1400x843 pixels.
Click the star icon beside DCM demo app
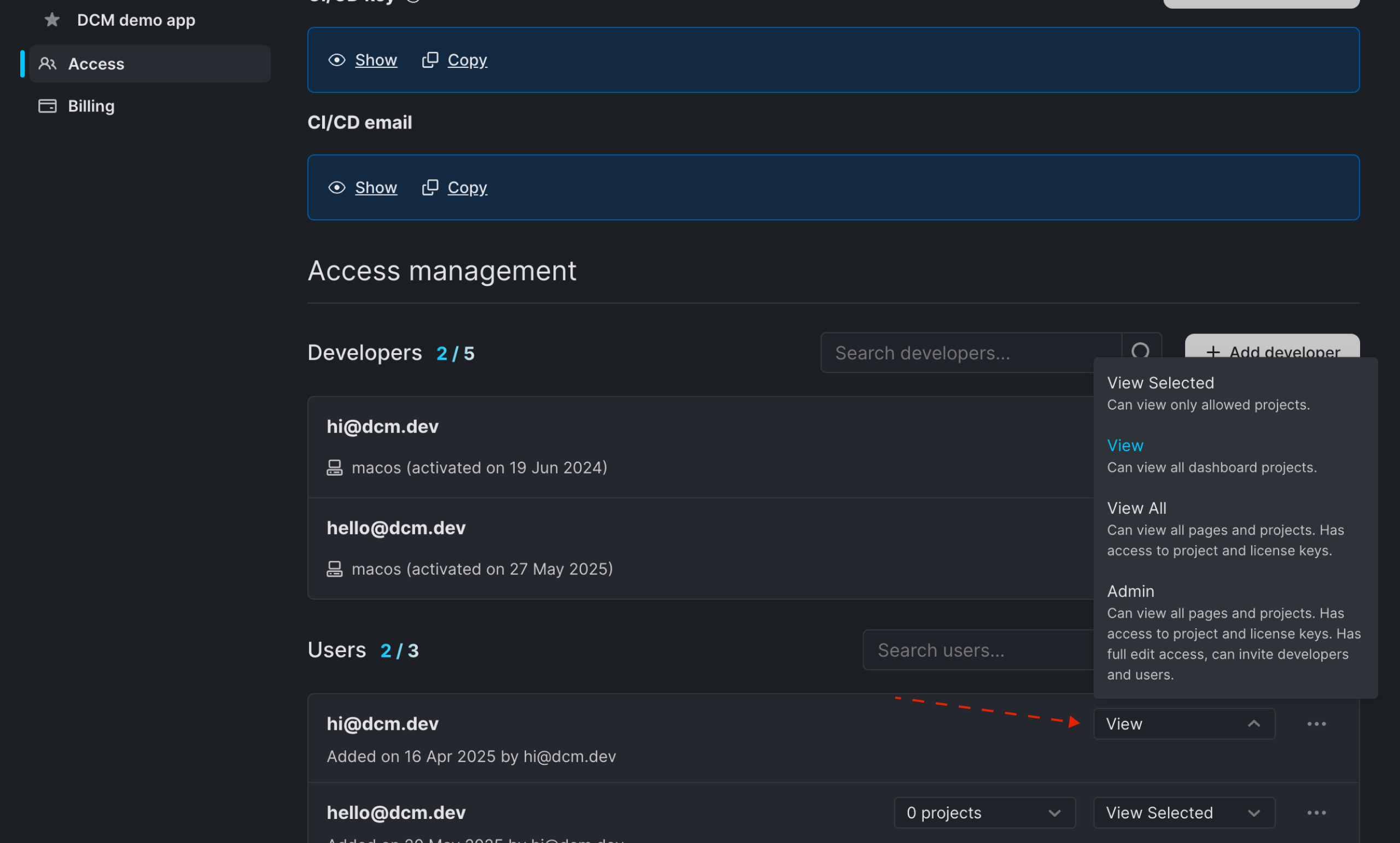52,20
